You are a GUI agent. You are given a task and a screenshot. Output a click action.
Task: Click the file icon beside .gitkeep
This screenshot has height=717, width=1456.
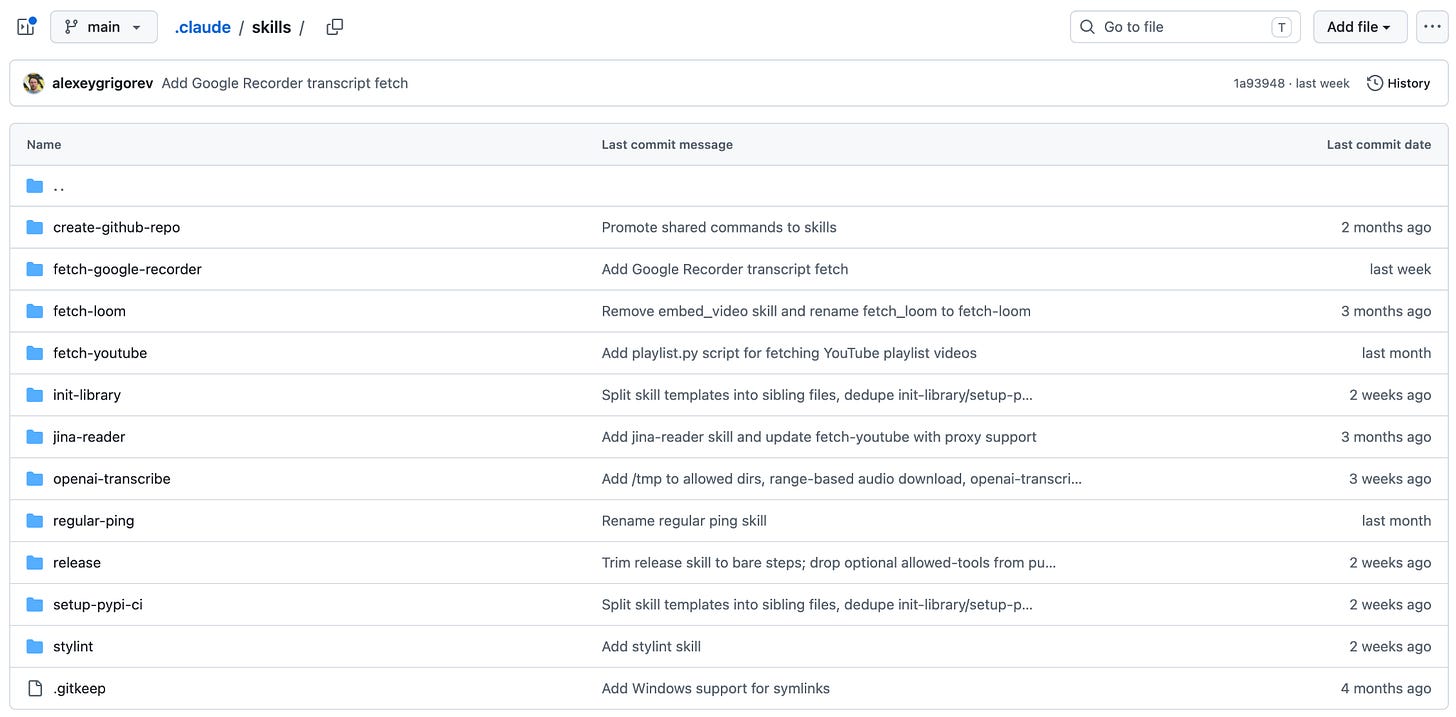(x=35, y=689)
